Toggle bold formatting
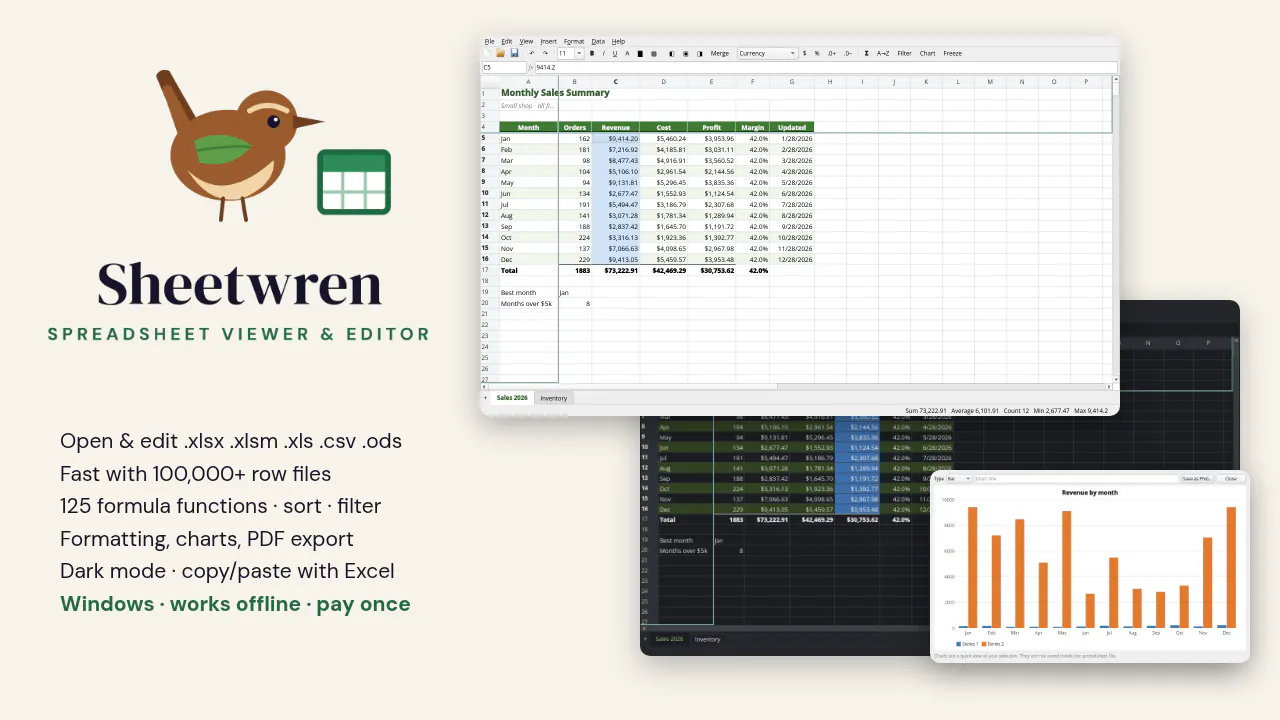Image resolution: width=1280 pixels, height=720 pixels. pos(592,53)
